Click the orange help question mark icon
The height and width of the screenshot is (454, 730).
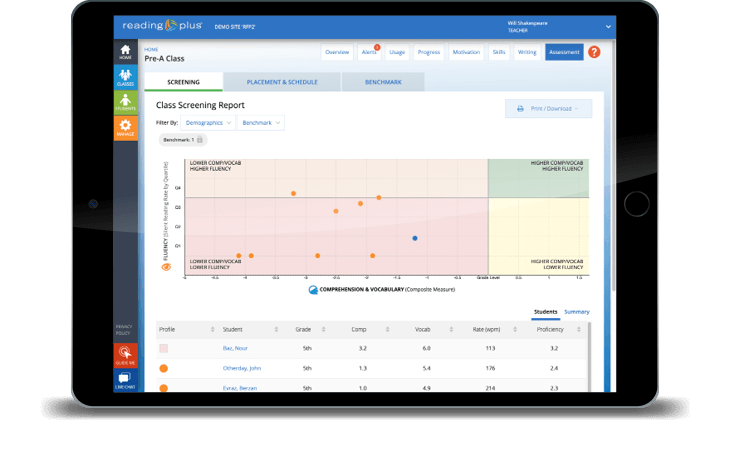(594, 52)
